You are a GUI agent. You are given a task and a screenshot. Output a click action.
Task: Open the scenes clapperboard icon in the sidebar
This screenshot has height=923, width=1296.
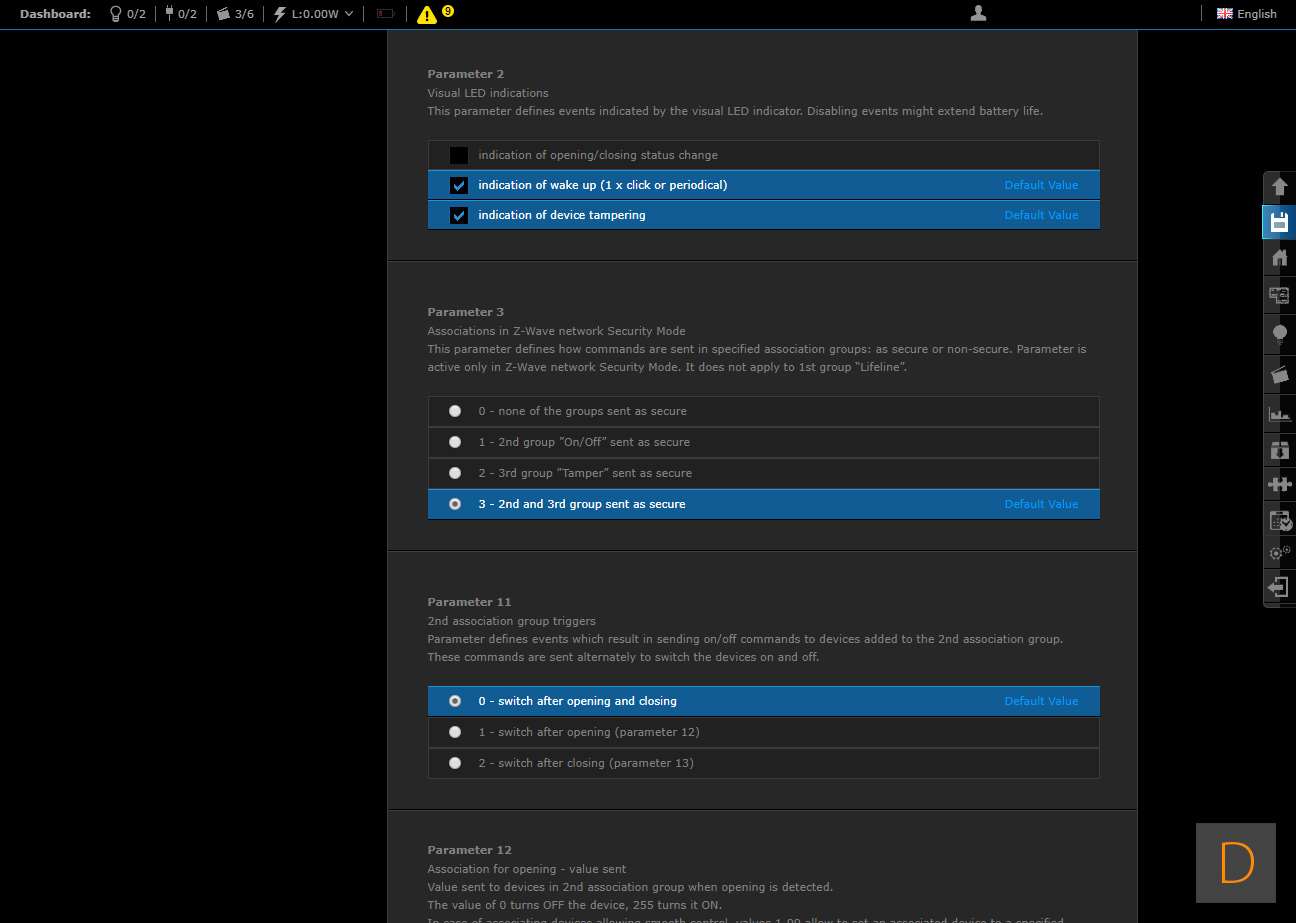(x=1279, y=374)
